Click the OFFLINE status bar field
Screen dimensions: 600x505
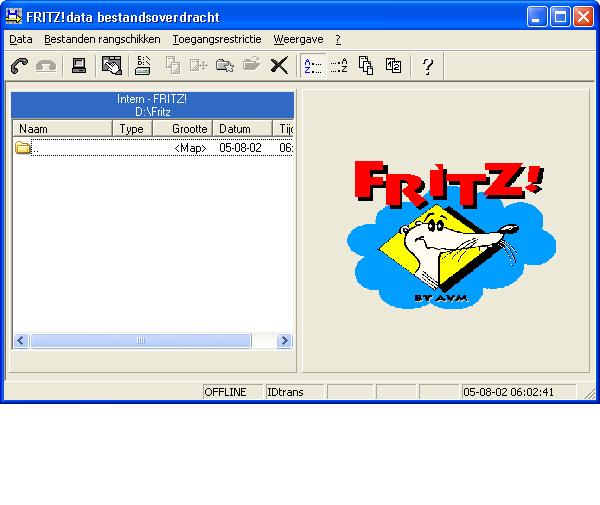tap(233, 392)
